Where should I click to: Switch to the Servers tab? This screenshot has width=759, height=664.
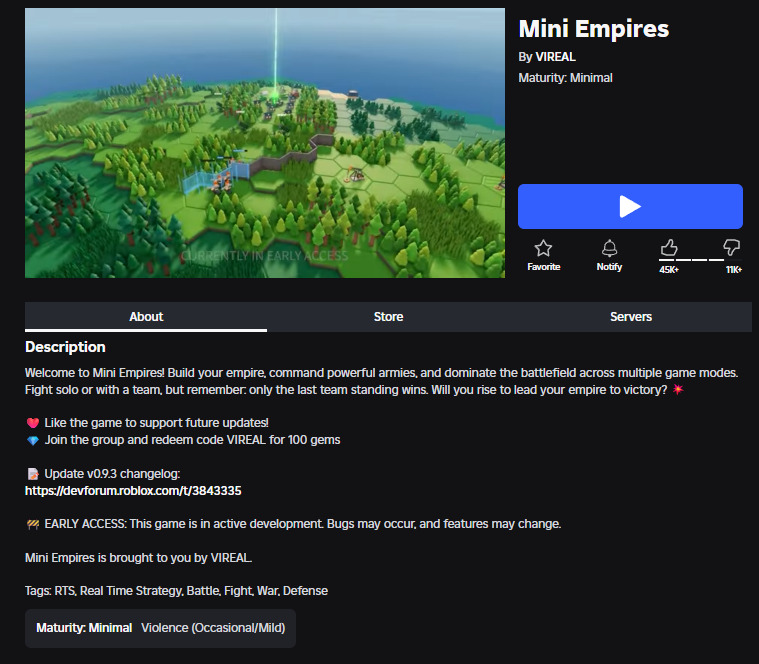coord(631,317)
